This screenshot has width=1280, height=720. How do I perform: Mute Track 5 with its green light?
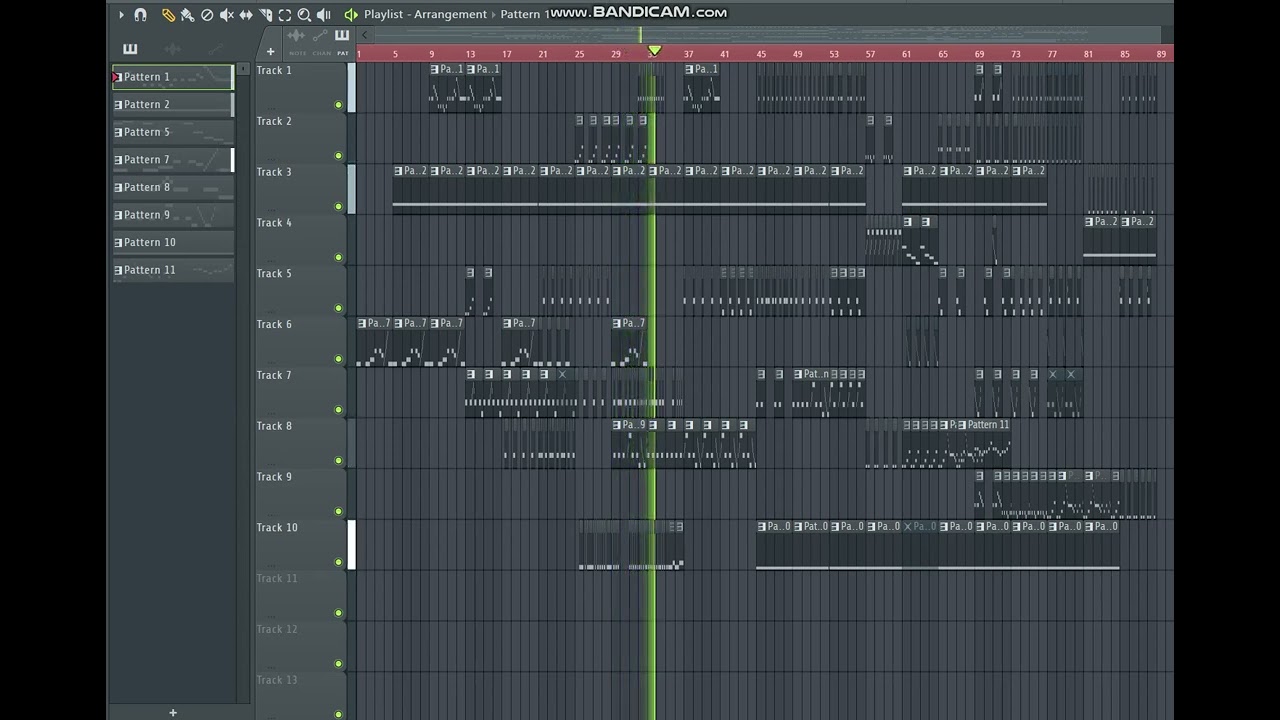click(x=338, y=308)
